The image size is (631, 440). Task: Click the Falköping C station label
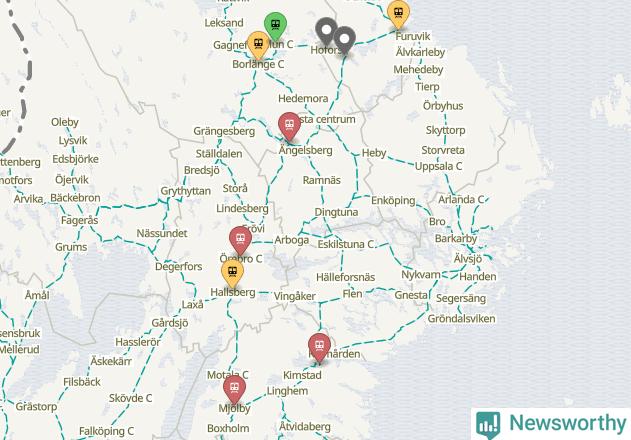click(x=106, y=431)
